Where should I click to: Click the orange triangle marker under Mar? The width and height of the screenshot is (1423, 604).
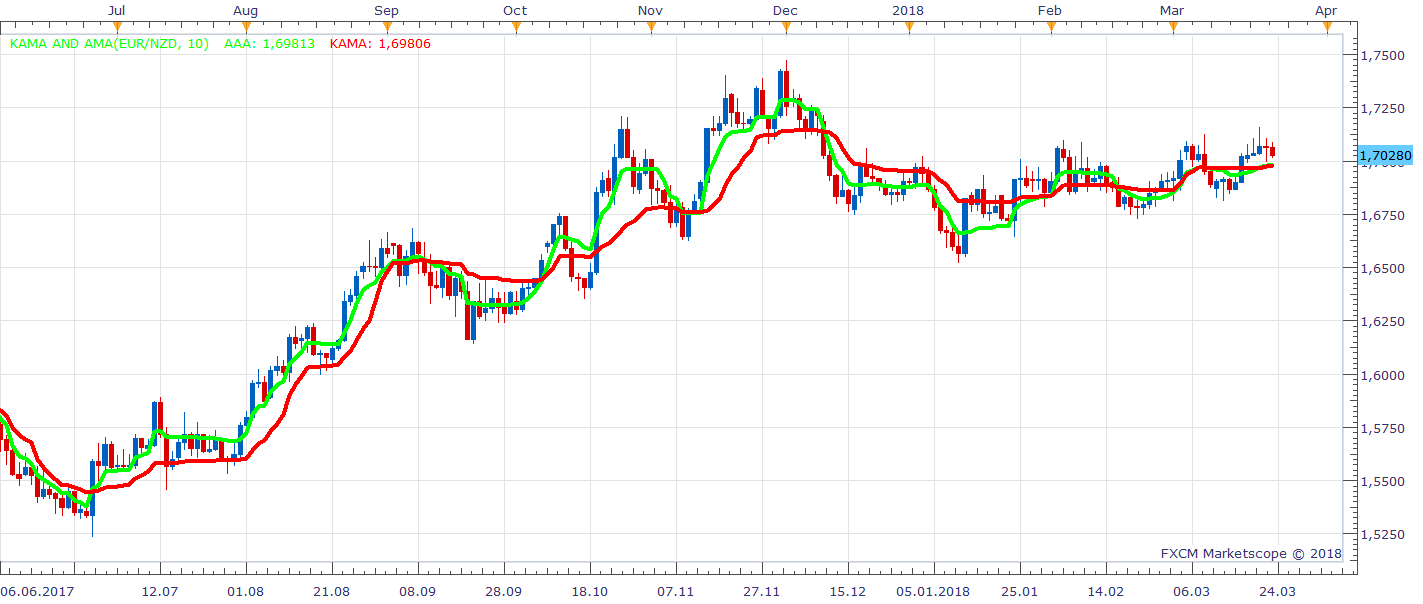coord(1173,27)
